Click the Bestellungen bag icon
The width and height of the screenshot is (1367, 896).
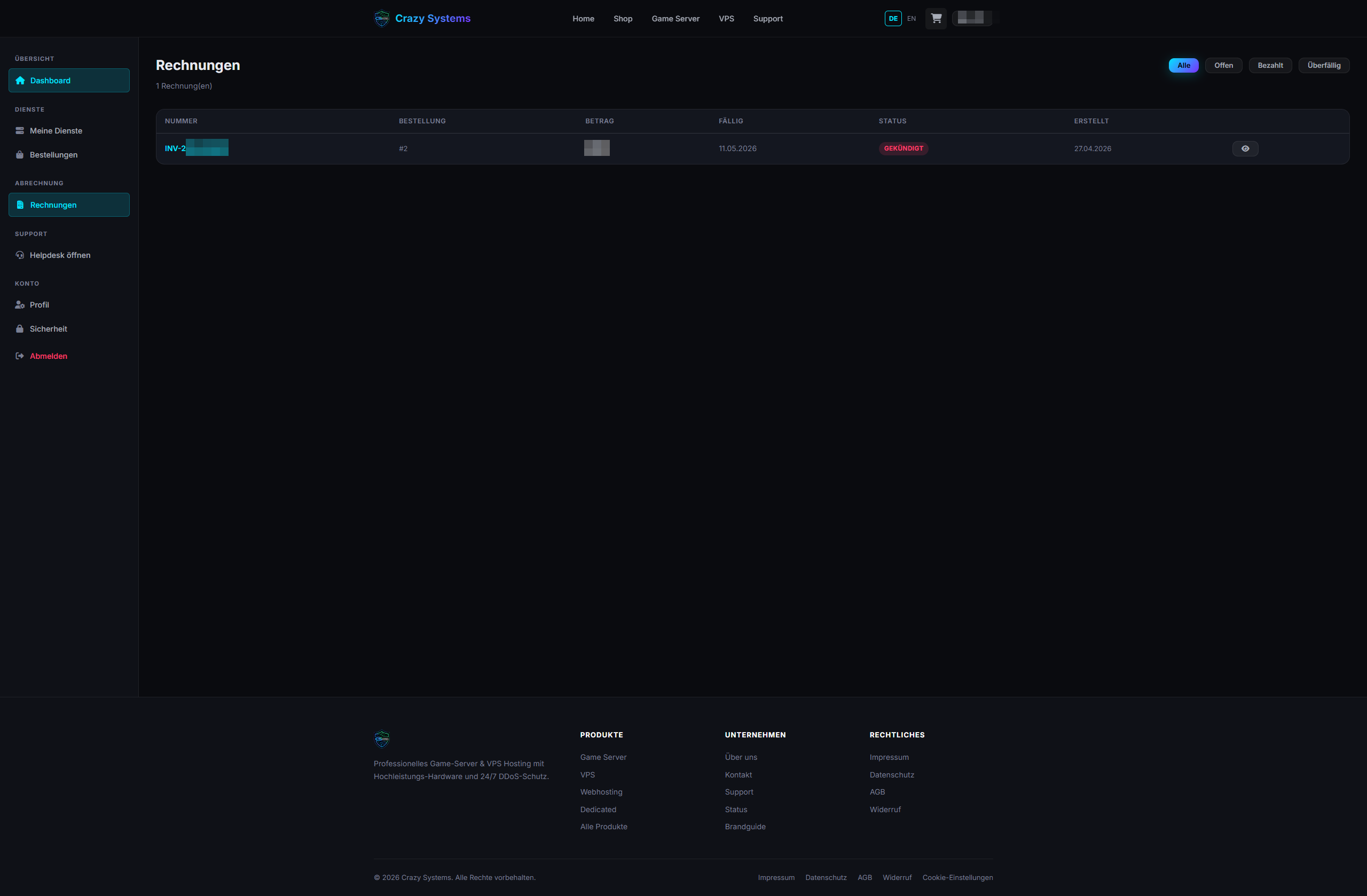tap(20, 155)
